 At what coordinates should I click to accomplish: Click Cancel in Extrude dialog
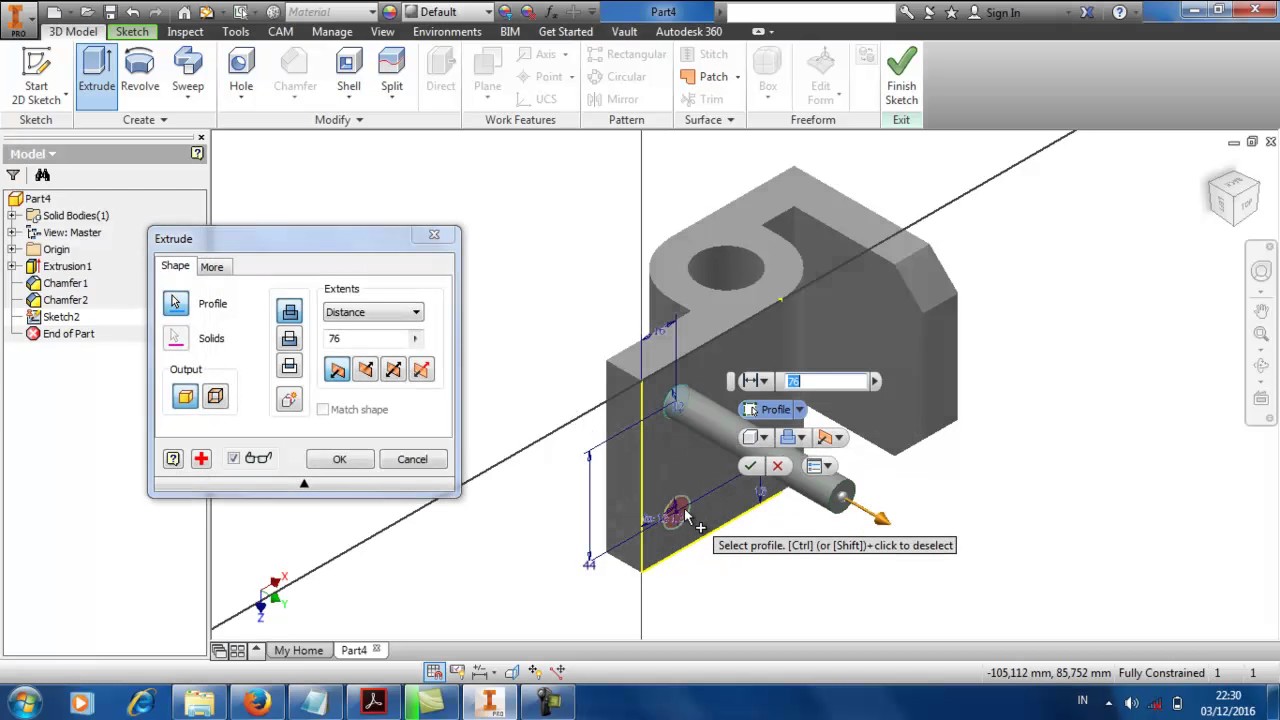pyautogui.click(x=412, y=459)
